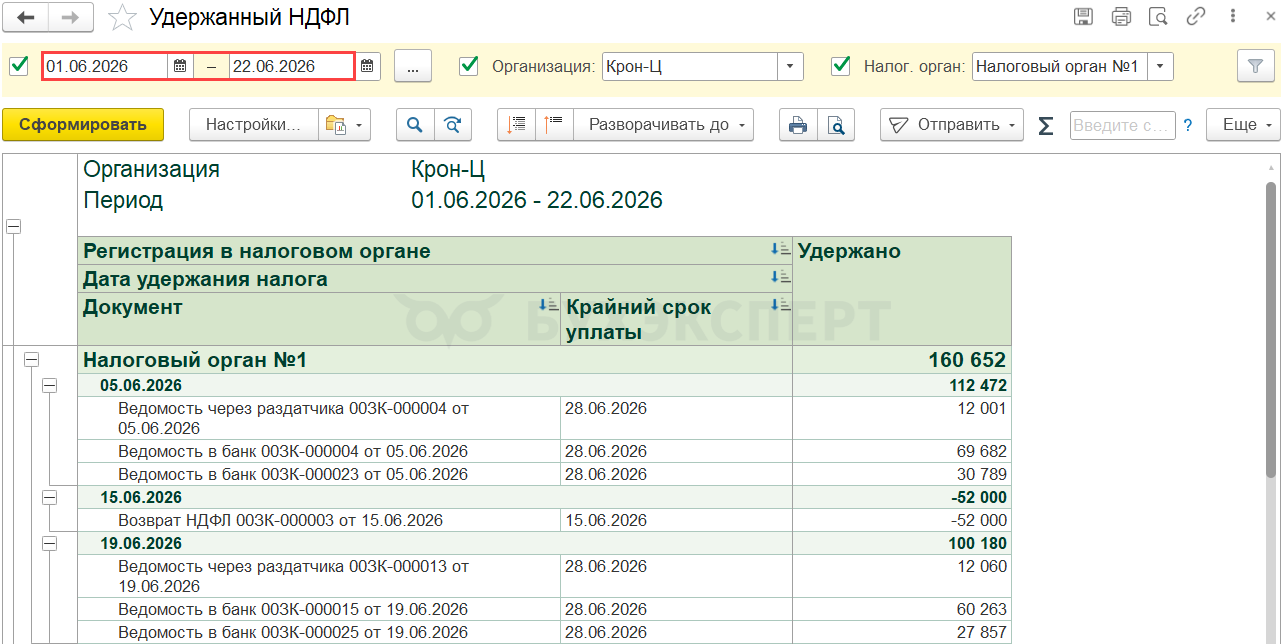Click the blue question mark help icon
1284x644 pixels.
point(1188,125)
